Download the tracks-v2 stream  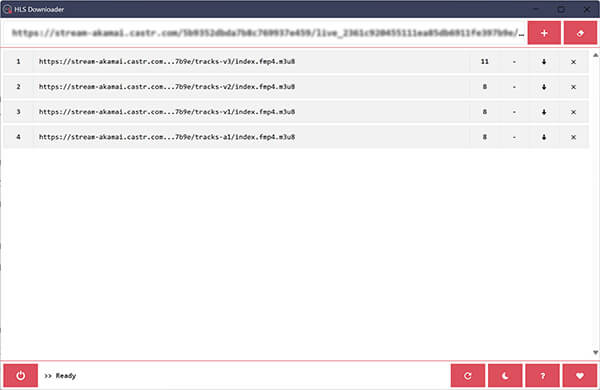click(544, 87)
